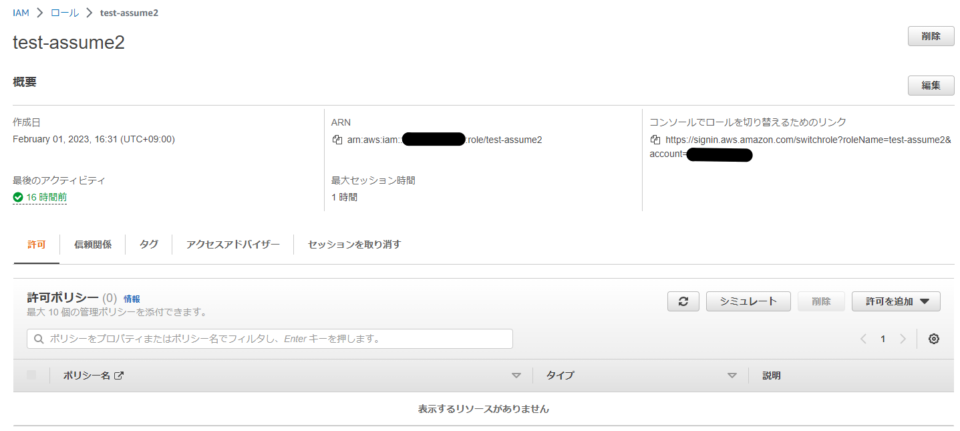Switch to the 信頼関係 tab
Viewport: 960px width, 431px height.
click(93, 245)
